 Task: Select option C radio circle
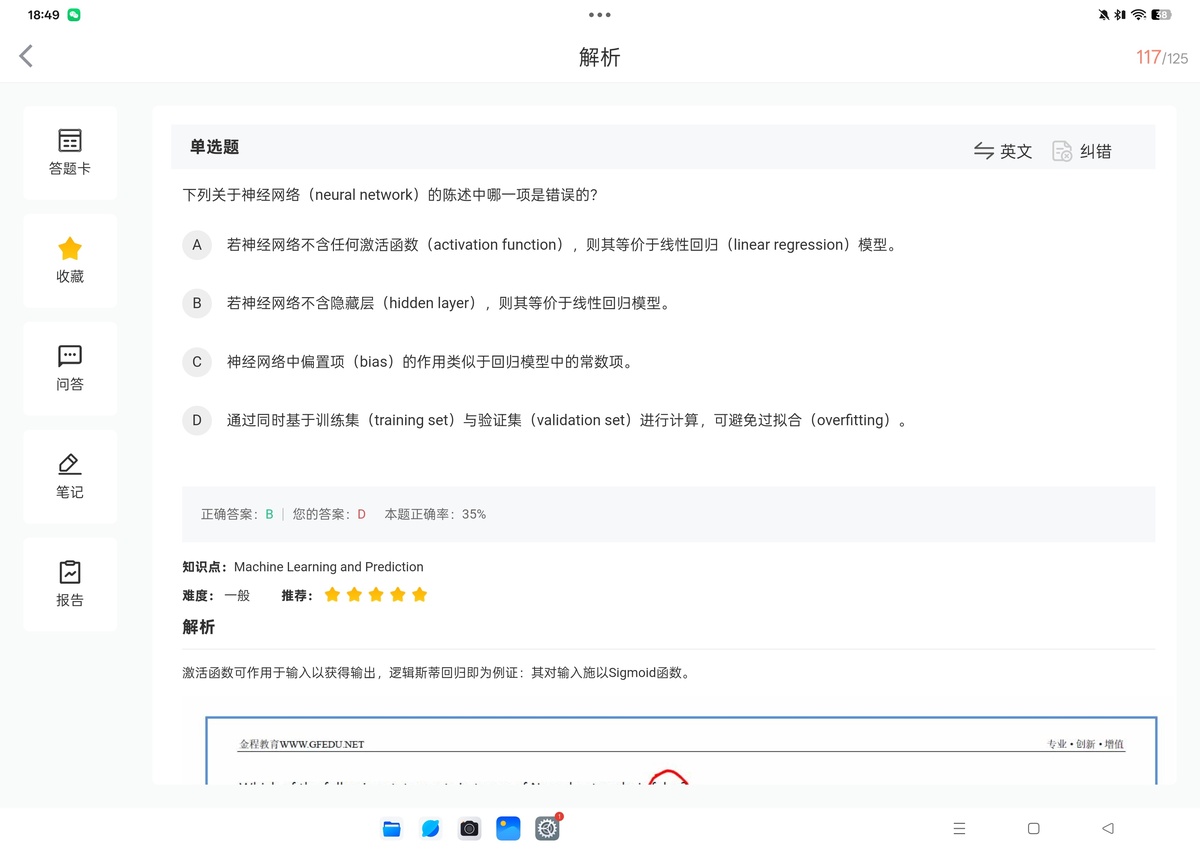(197, 362)
